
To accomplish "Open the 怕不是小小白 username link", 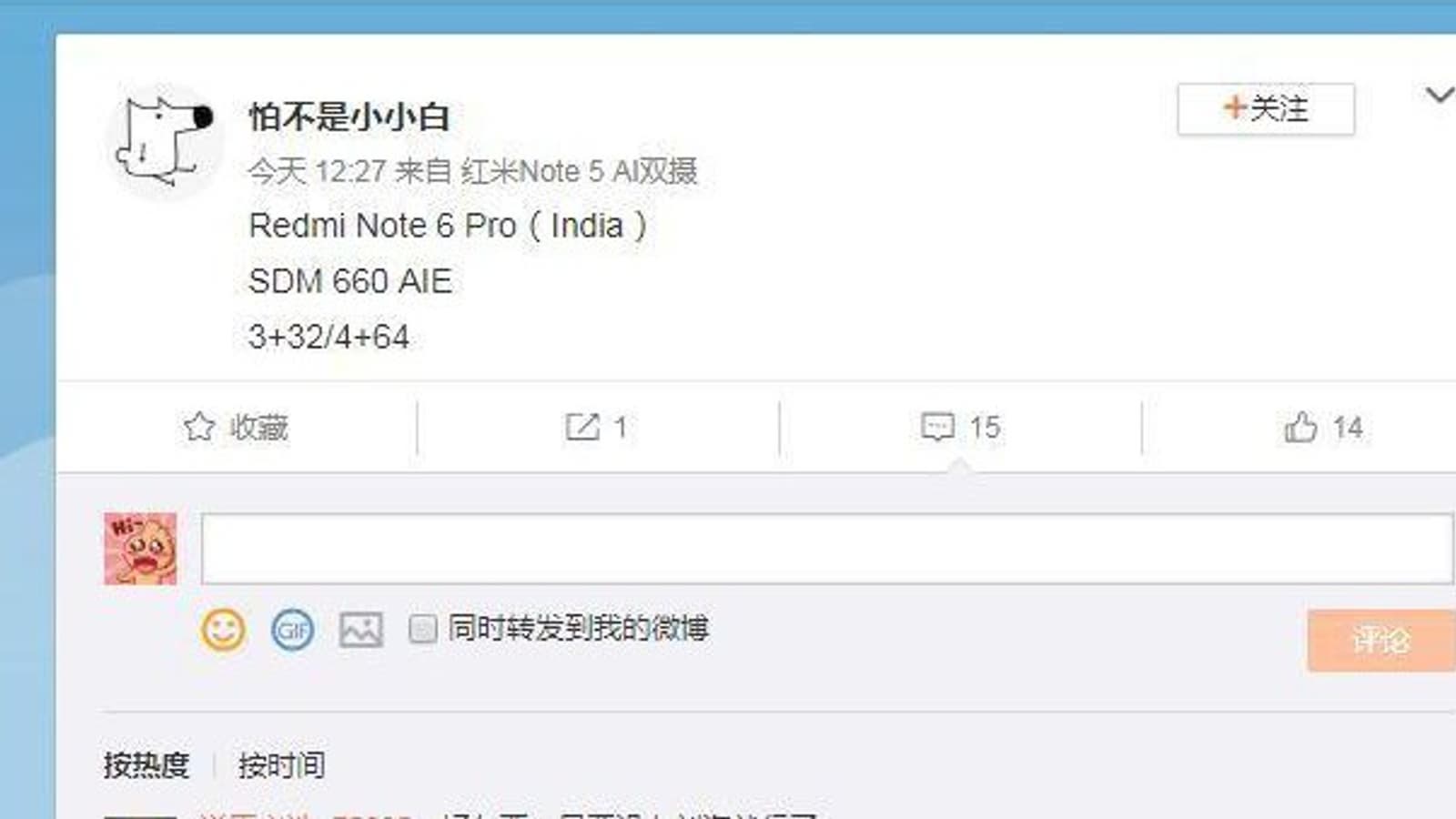I will click(x=349, y=116).
